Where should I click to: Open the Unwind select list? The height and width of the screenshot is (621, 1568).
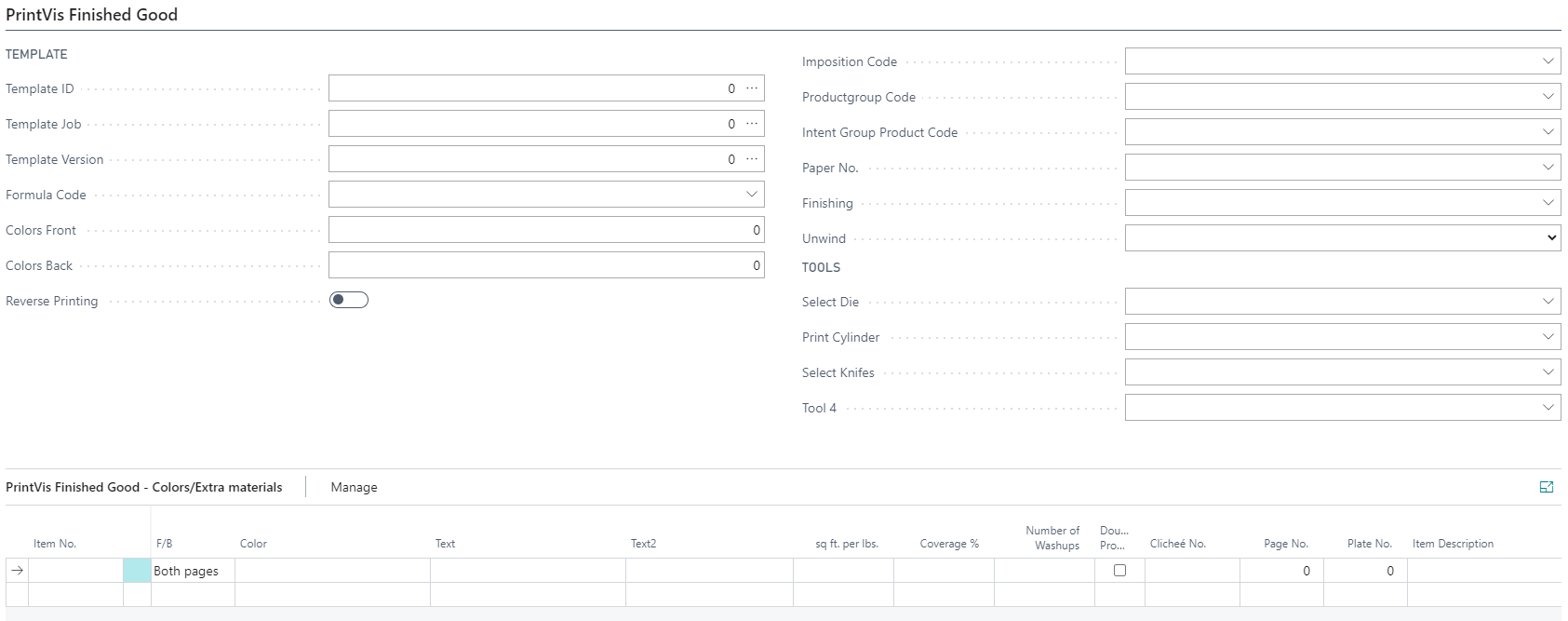click(x=1343, y=238)
